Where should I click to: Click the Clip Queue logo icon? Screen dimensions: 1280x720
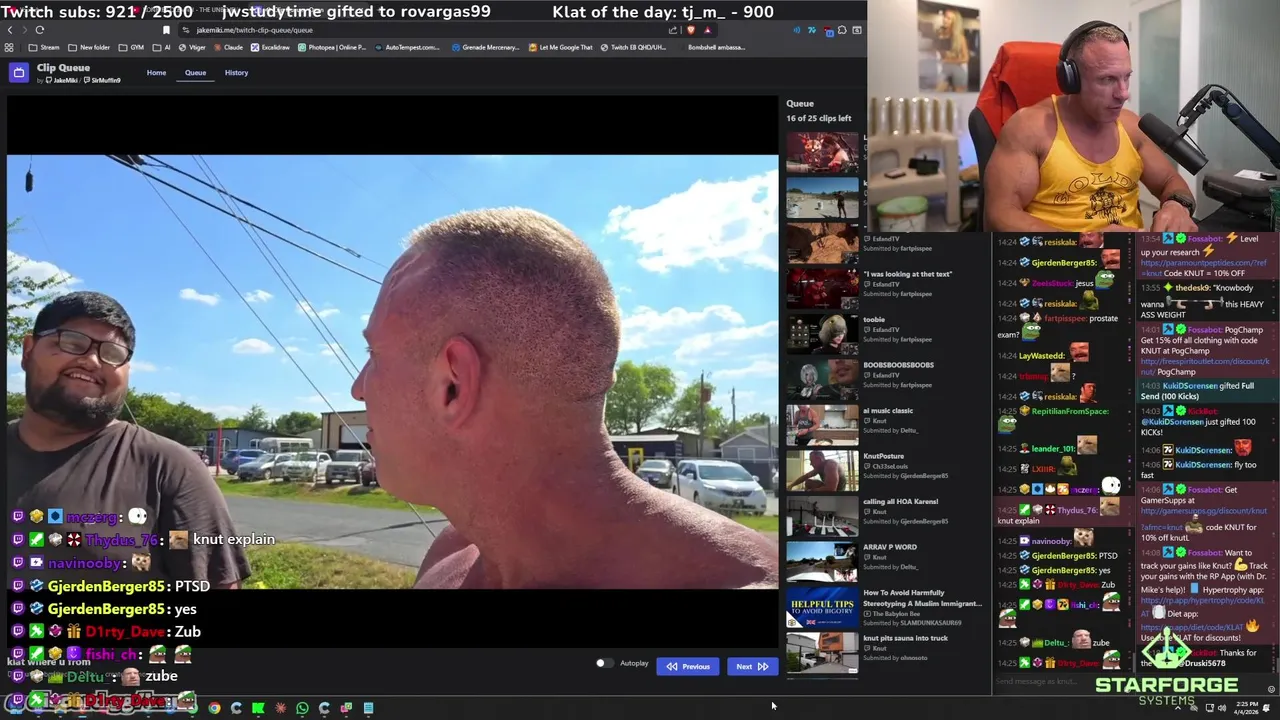tap(18, 72)
